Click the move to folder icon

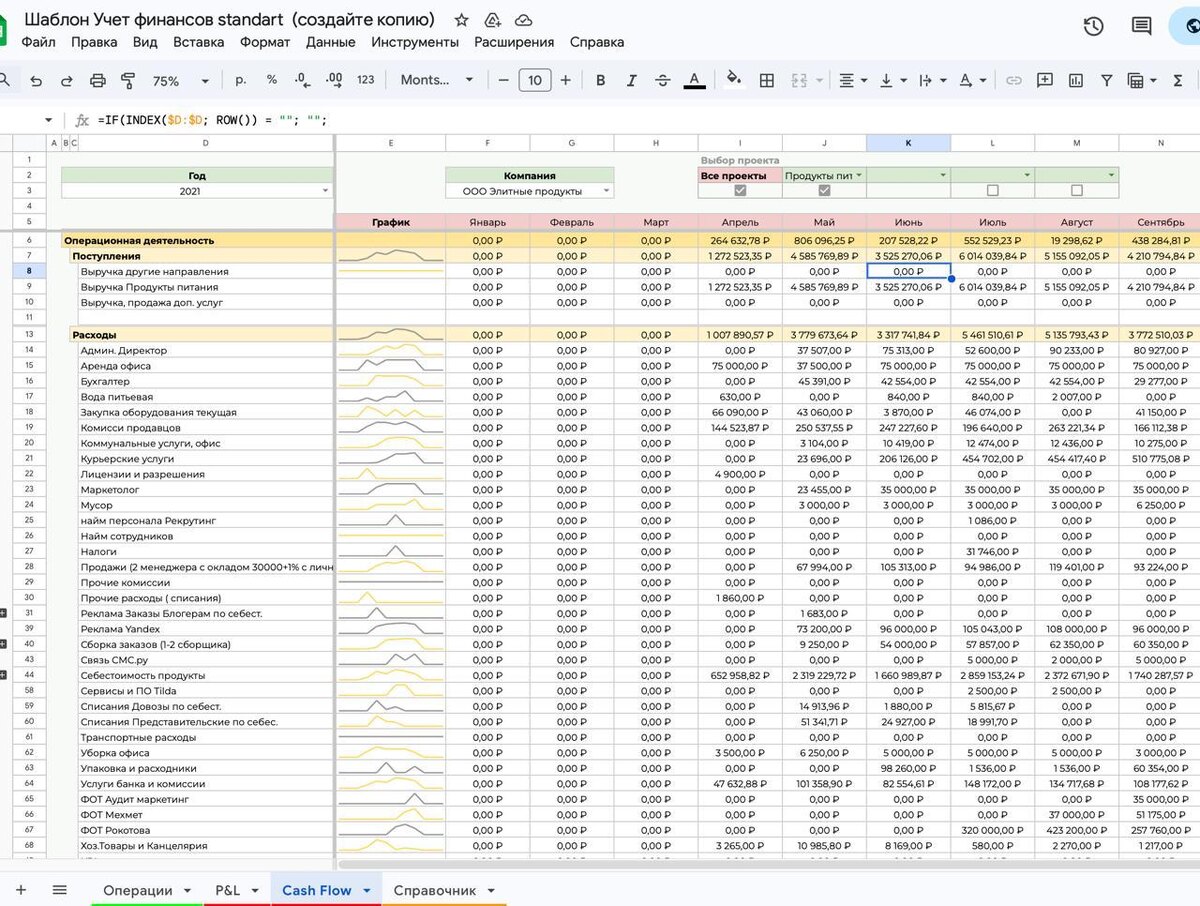[492, 20]
